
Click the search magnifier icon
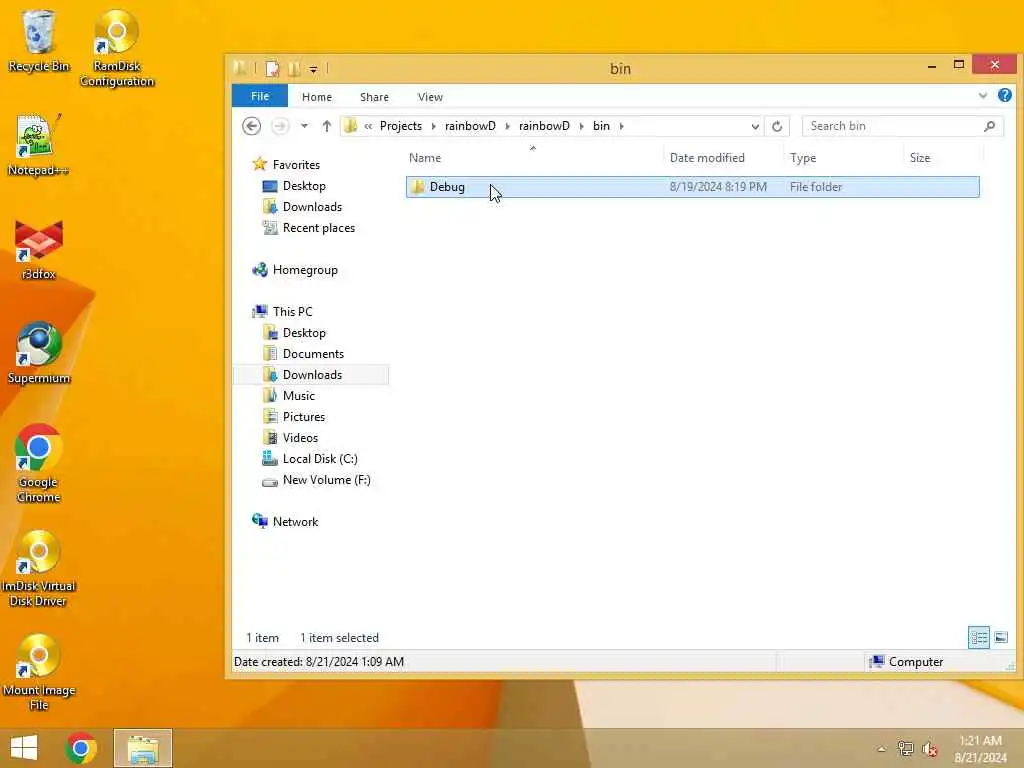coord(989,126)
